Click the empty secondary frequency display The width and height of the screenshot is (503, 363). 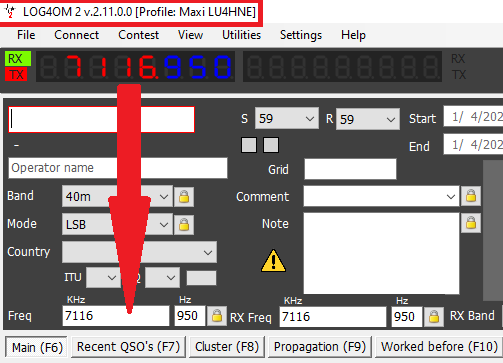click(x=342, y=67)
